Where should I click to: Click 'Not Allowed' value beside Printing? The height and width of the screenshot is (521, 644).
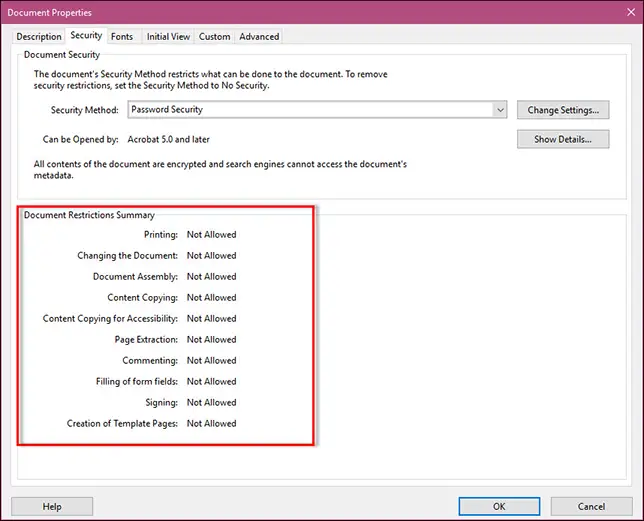[212, 234]
